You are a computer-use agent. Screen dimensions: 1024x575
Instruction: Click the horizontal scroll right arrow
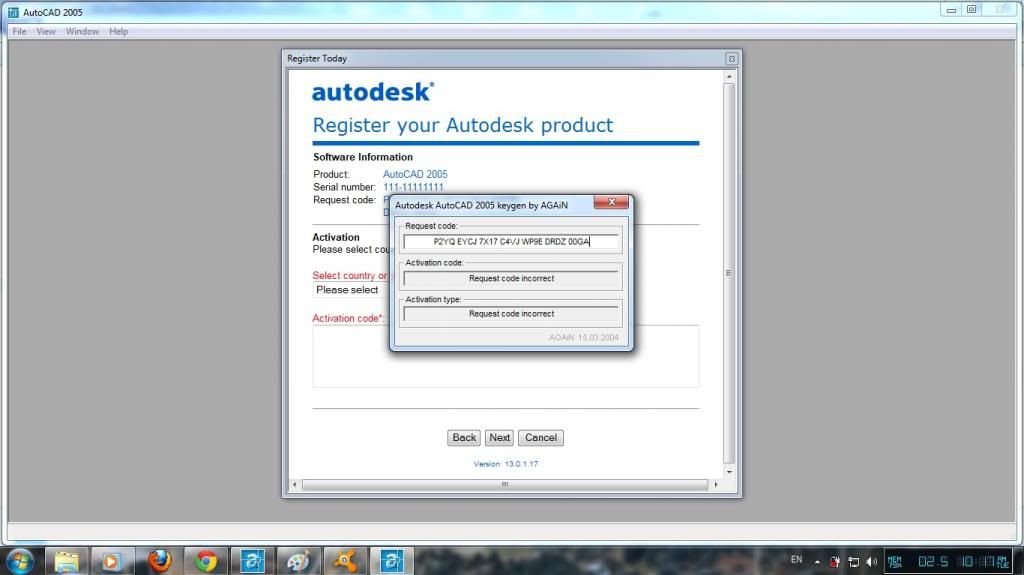click(716, 485)
